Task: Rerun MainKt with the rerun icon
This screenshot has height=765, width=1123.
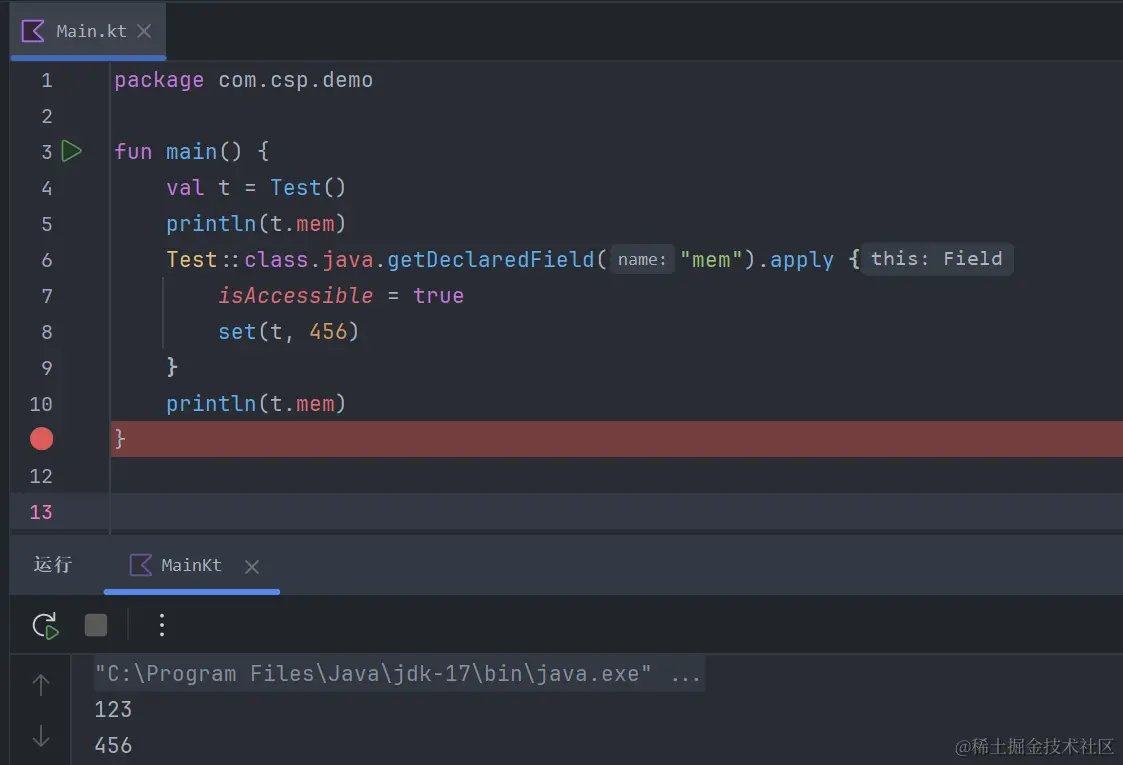Action: [46, 625]
